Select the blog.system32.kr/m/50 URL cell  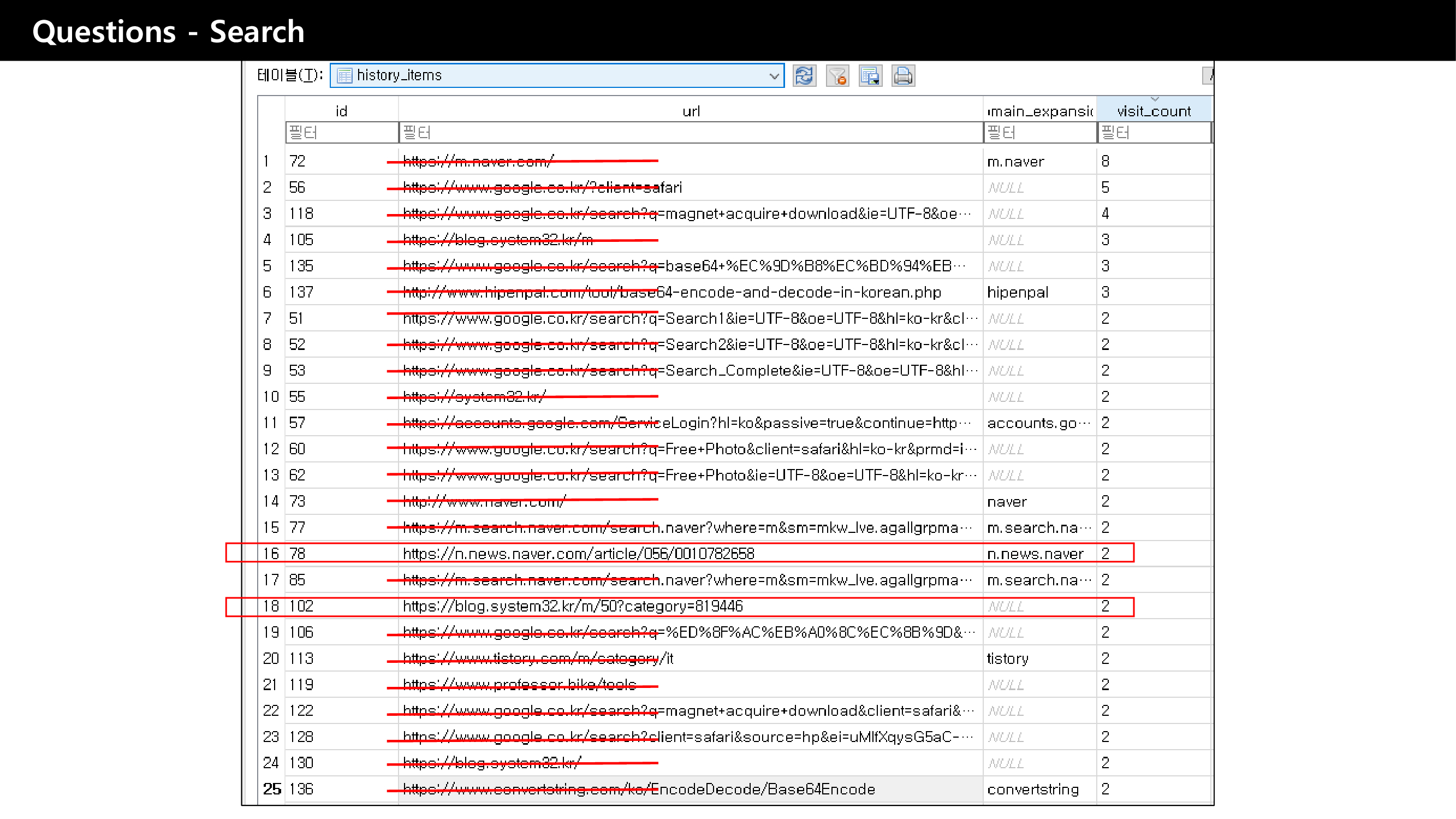[x=572, y=606]
